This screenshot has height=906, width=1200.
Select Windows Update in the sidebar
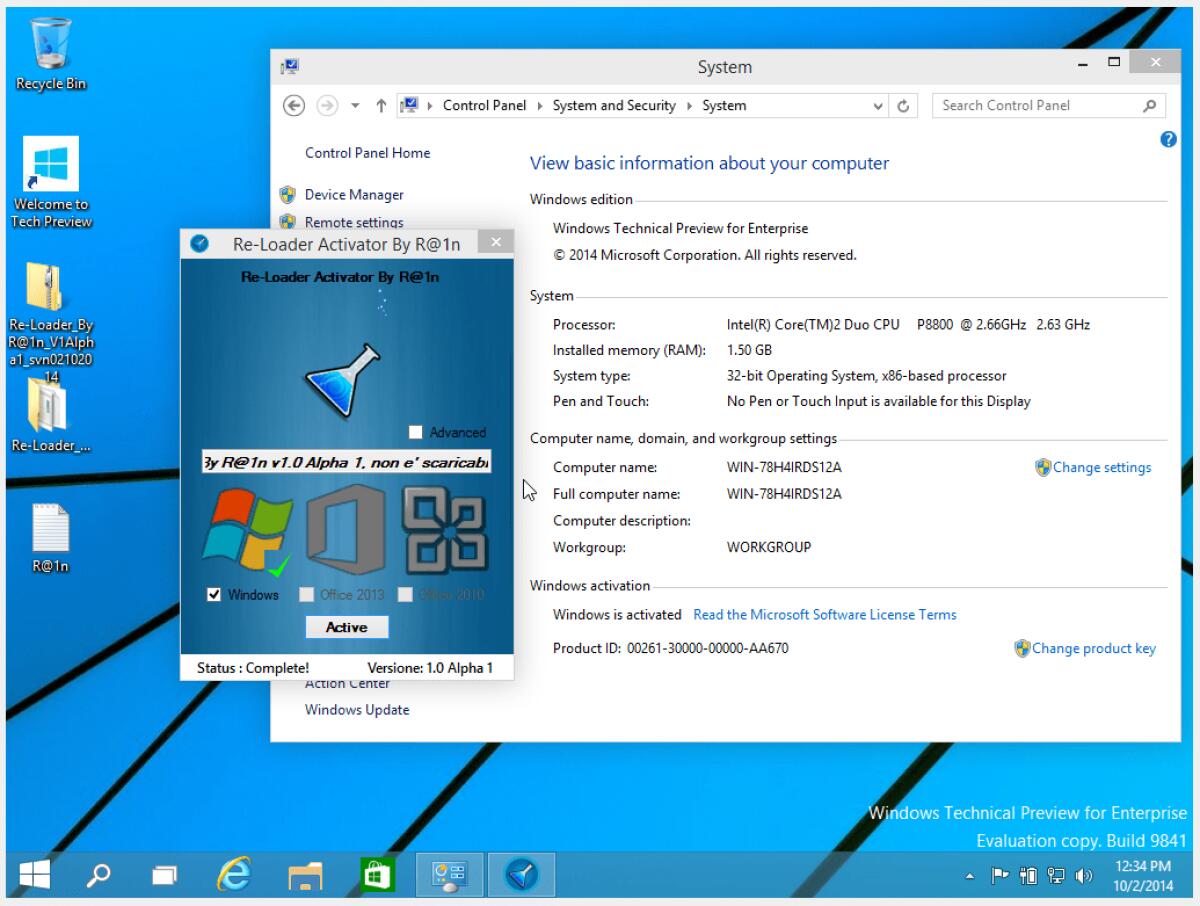point(356,709)
